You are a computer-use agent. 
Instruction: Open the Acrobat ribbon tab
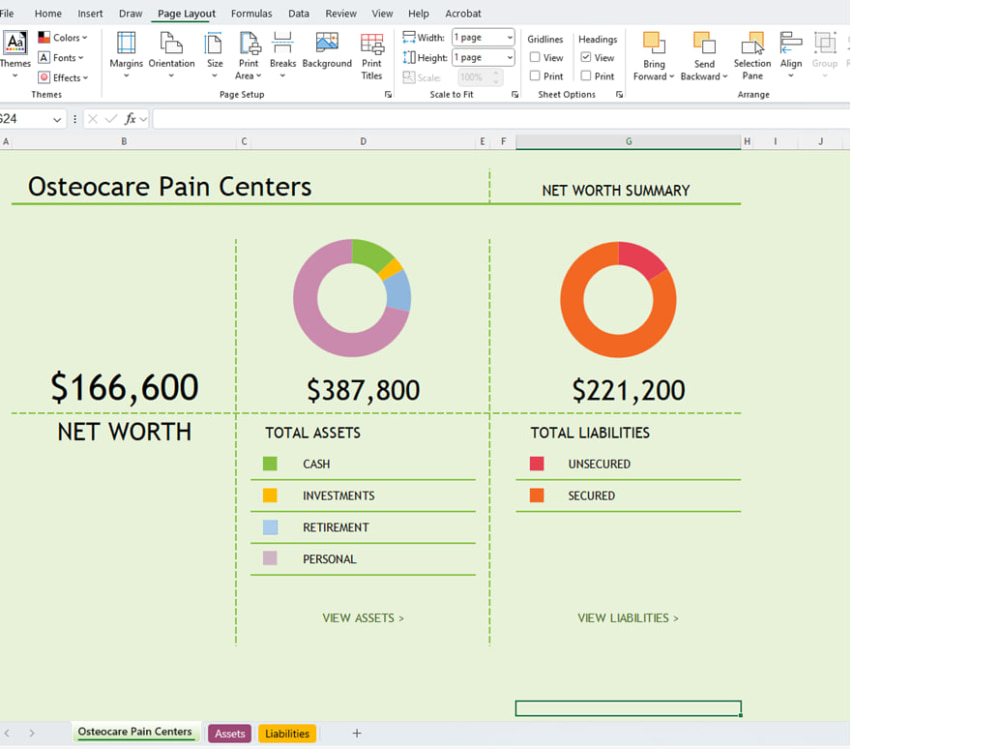(463, 13)
